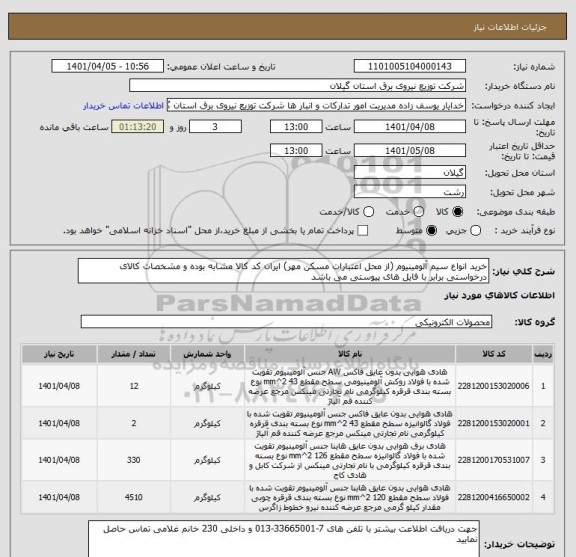Screen dimensions: 576x557
Task: Click the ردیف column header
Action: click(543, 354)
